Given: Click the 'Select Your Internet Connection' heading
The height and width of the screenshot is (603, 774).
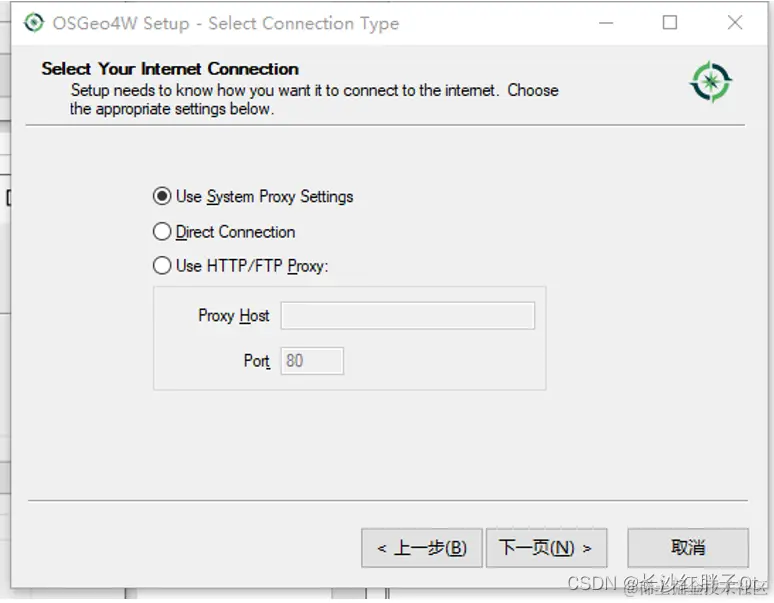Looking at the screenshot, I should coord(170,69).
